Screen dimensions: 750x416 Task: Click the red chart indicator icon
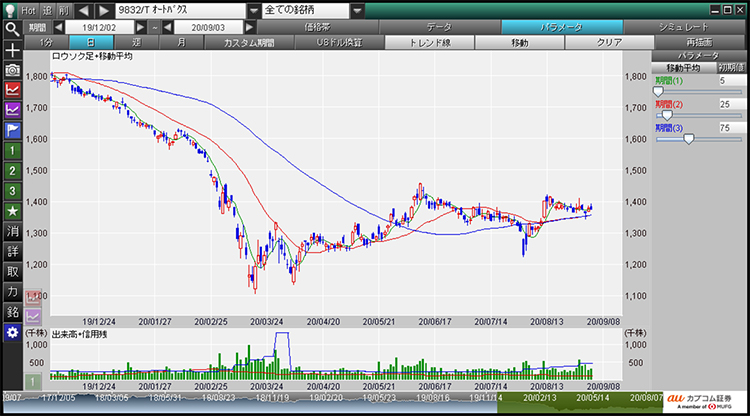(x=12, y=90)
